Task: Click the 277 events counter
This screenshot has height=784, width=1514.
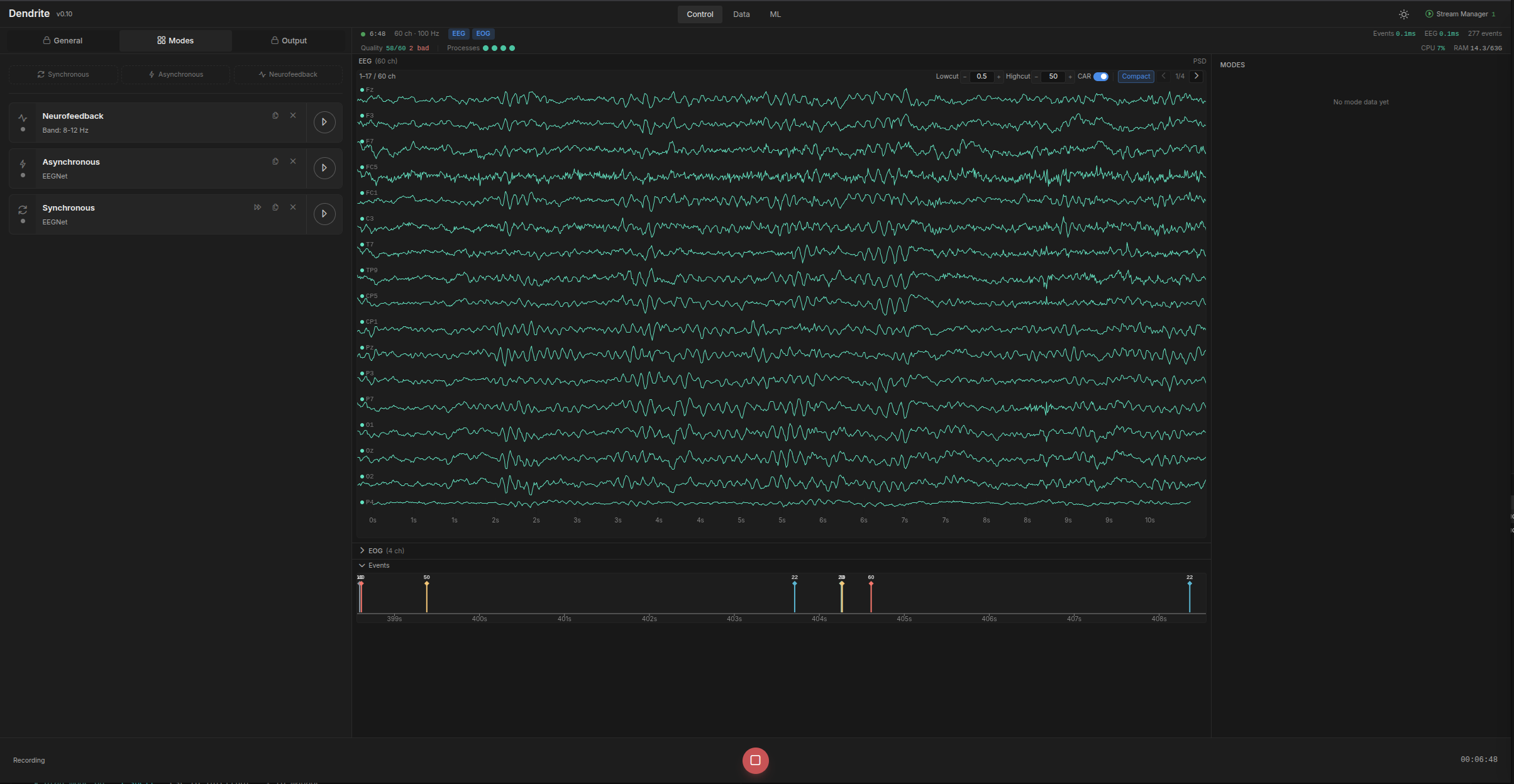Action: 1484,34
